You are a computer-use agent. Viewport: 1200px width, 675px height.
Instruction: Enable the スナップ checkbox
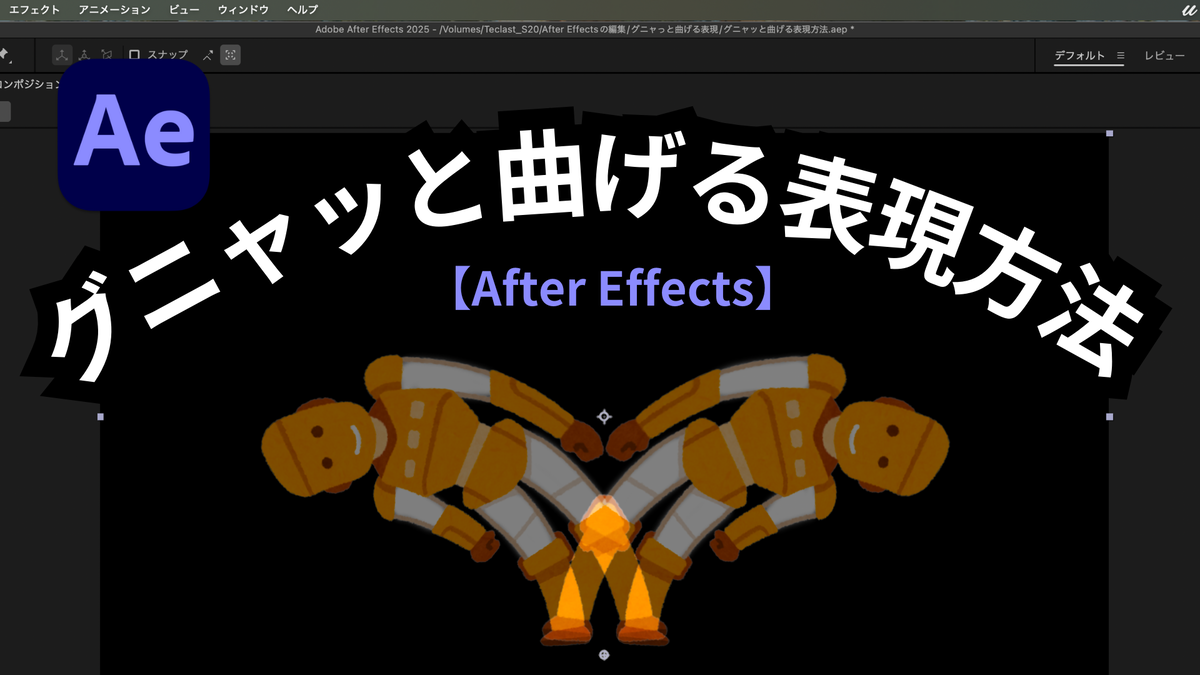(x=134, y=55)
